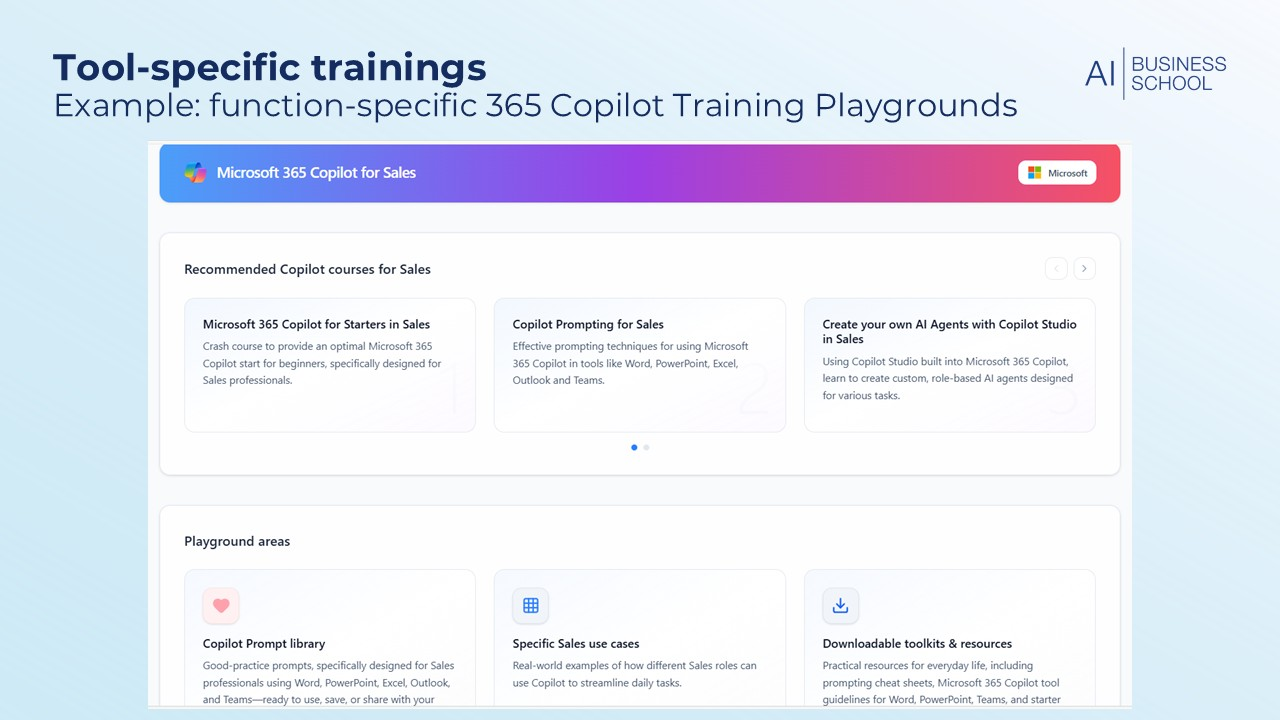Open the Copilot Prompting for Sales course
The image size is (1280, 720).
[640, 365]
